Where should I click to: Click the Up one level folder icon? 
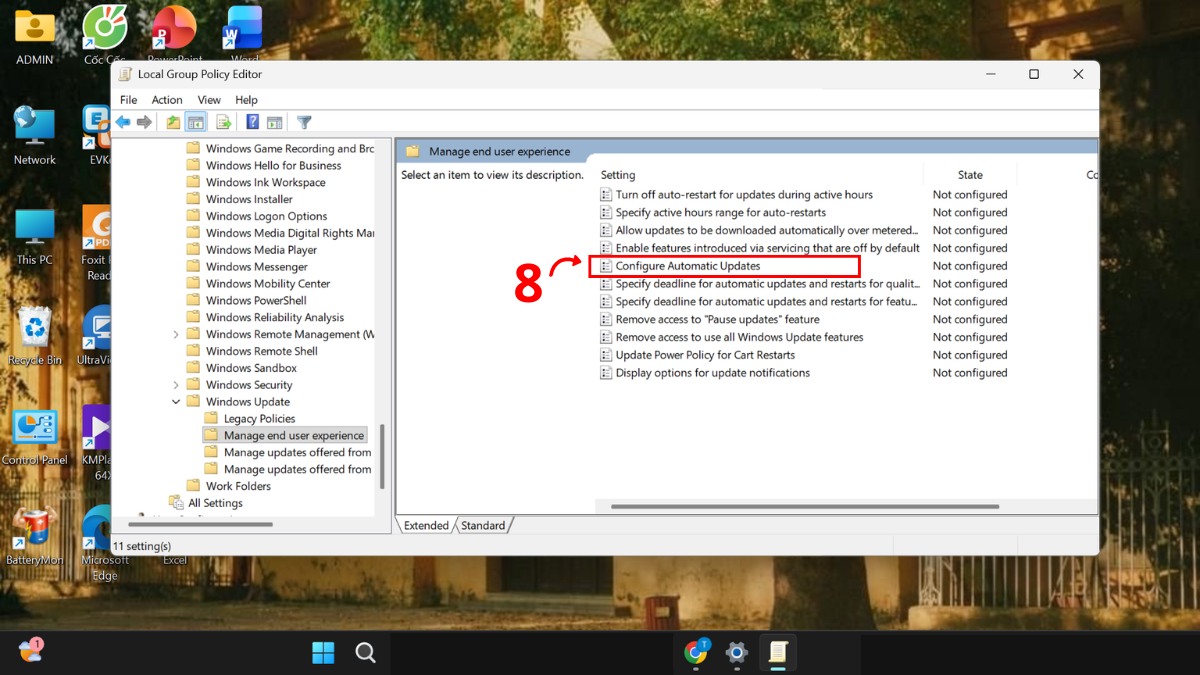(171, 122)
